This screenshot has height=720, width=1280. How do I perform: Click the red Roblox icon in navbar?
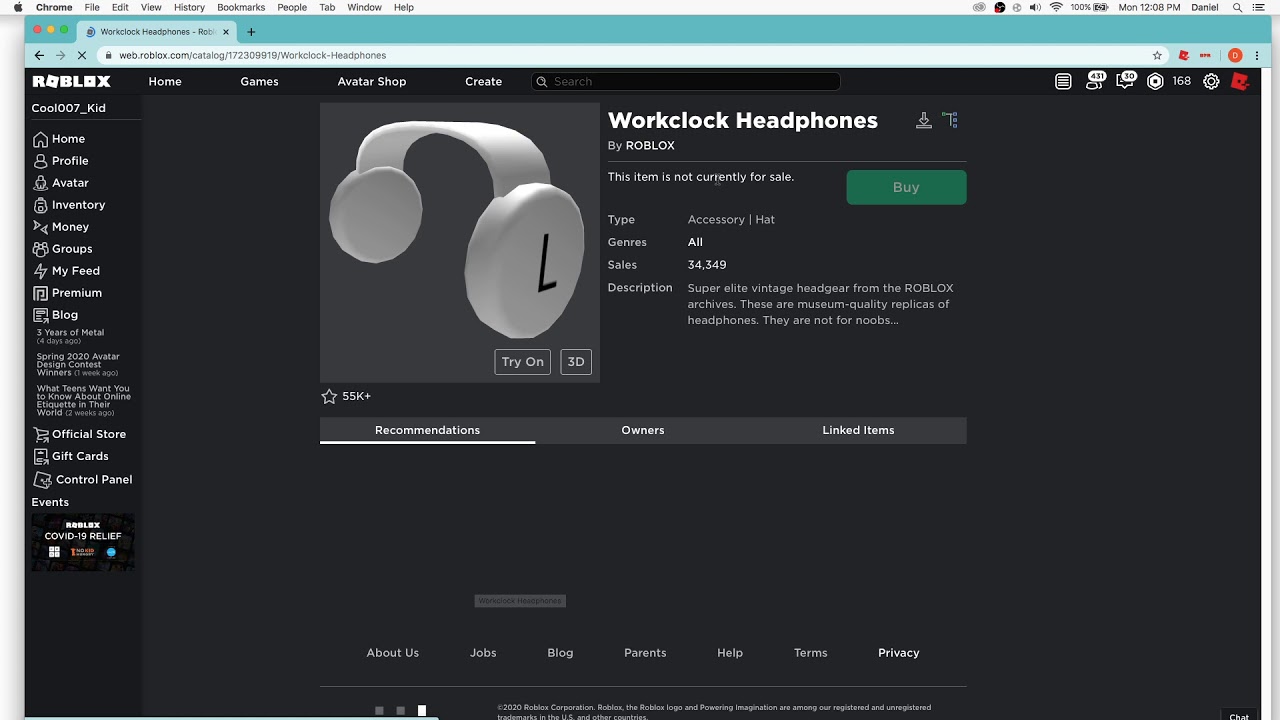[1240, 82]
